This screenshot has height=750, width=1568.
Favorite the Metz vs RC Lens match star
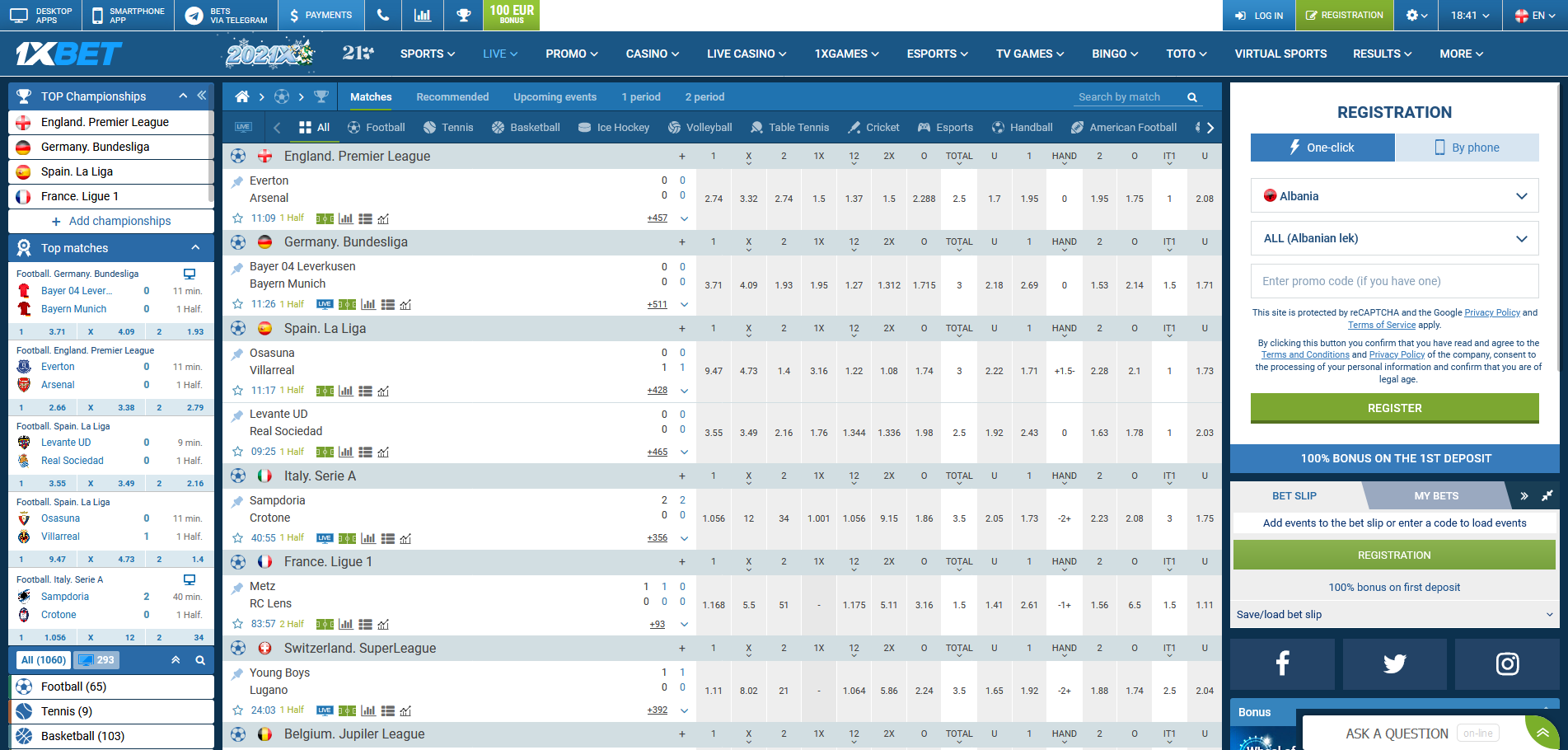click(238, 624)
